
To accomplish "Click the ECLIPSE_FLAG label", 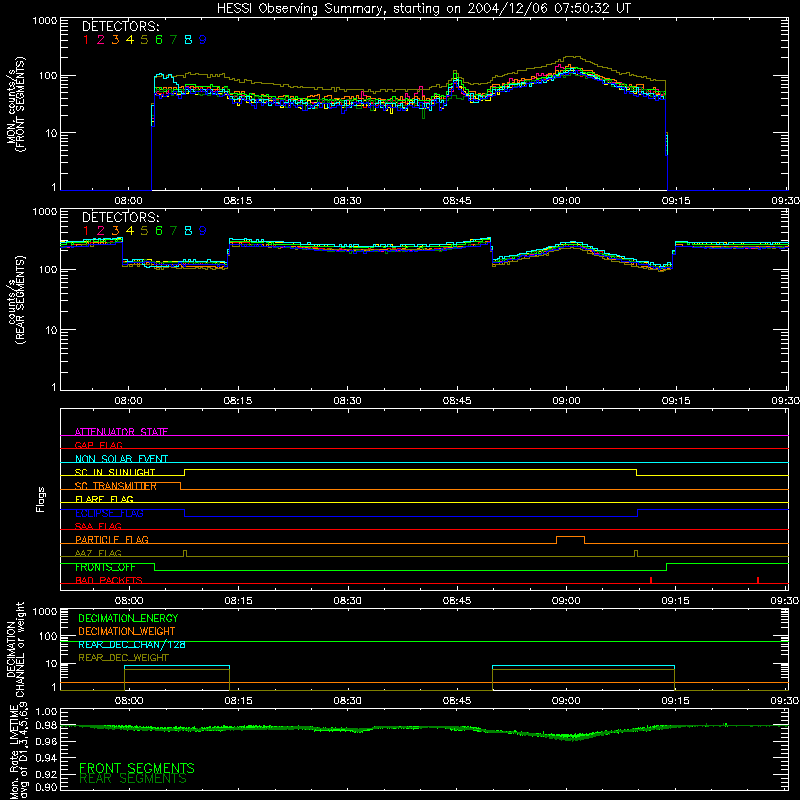I will pyautogui.click(x=109, y=513).
